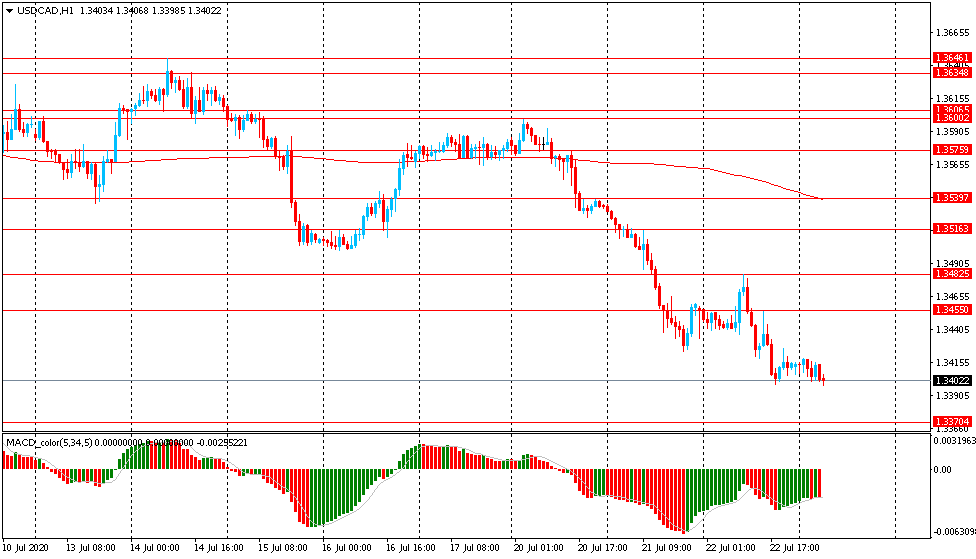Select the 1.35759 resistance level label
This screenshot has width=976, height=559.
[951, 150]
